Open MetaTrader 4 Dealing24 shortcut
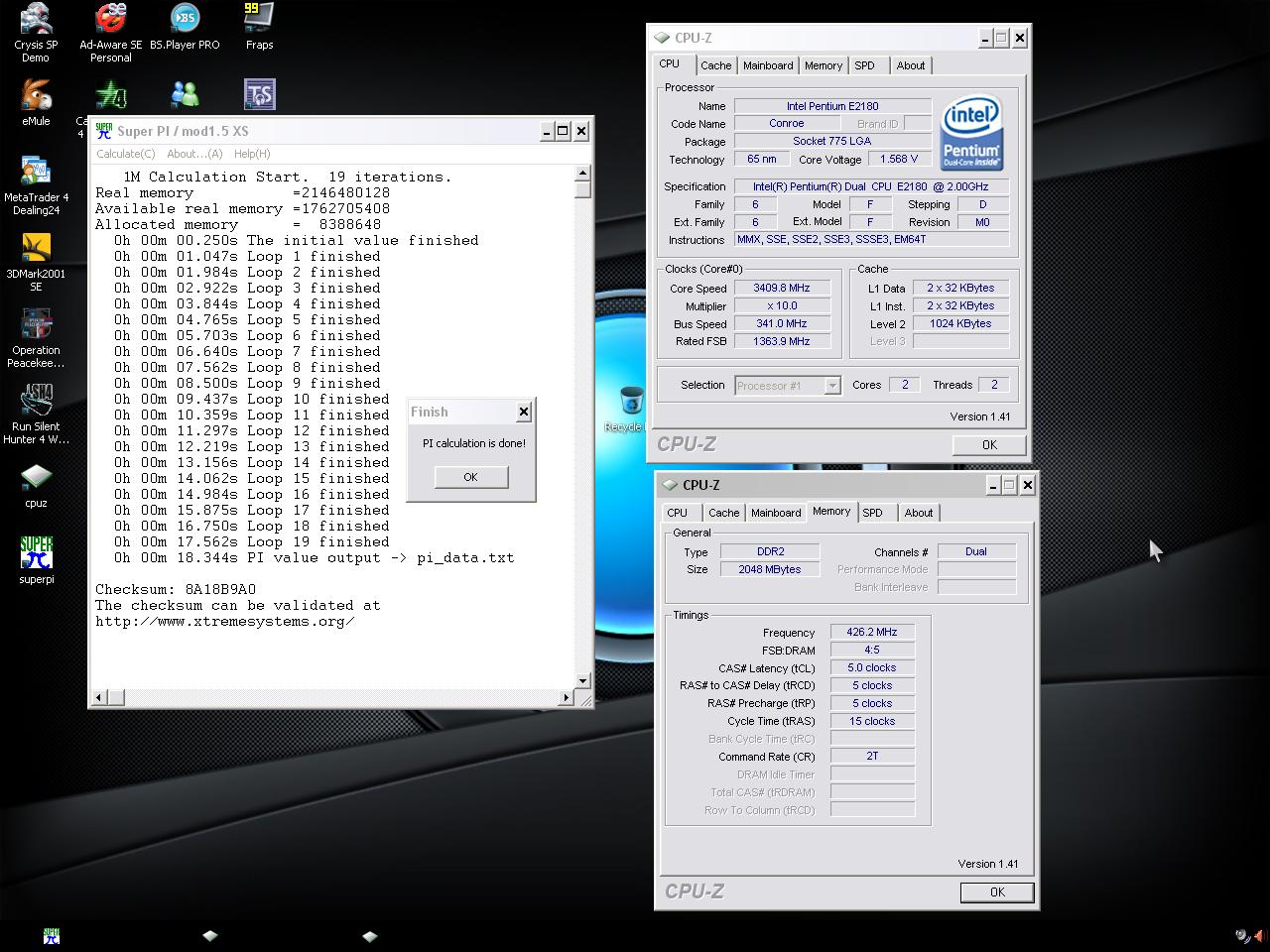 tap(36, 185)
